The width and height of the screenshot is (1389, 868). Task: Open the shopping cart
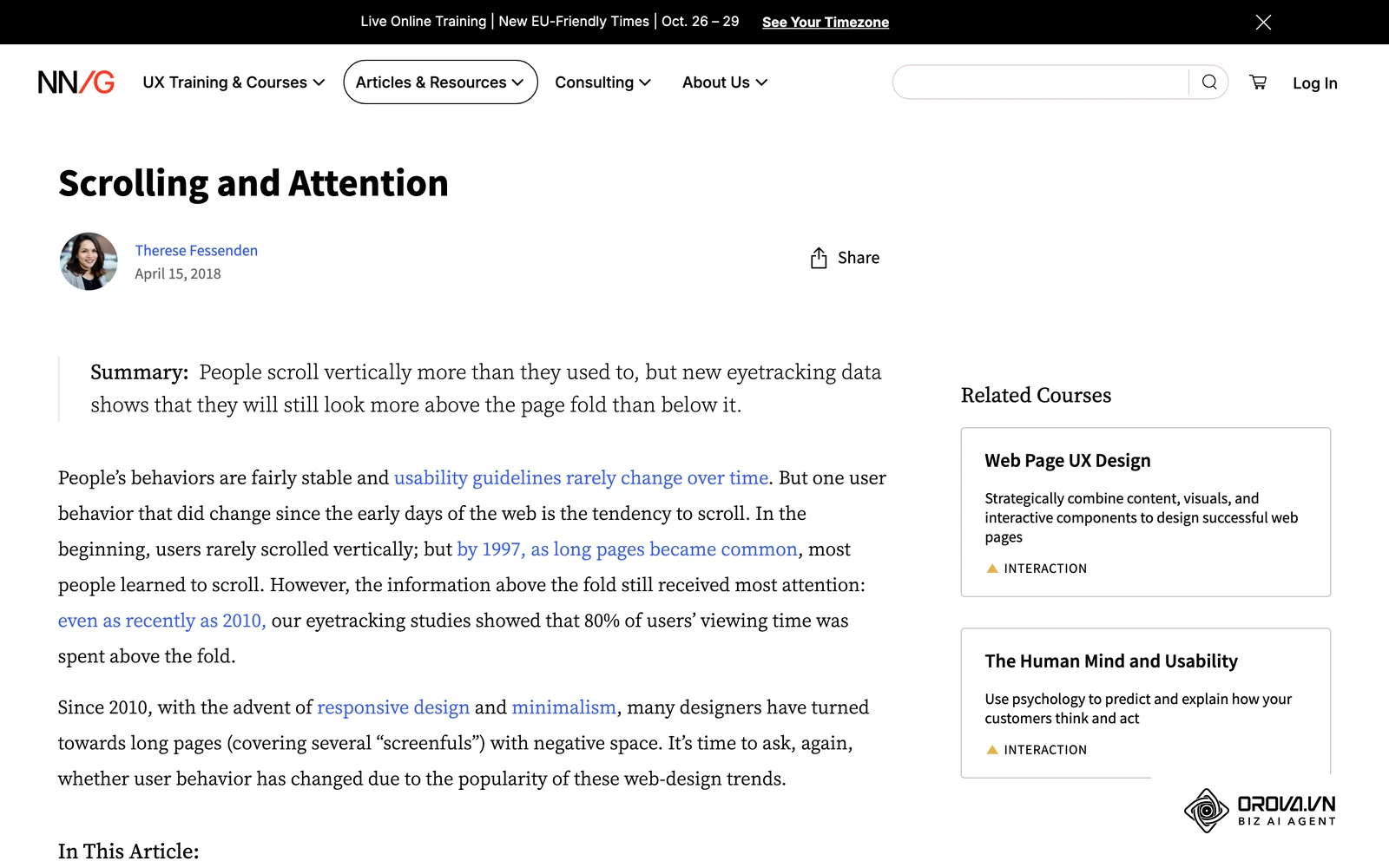coord(1258,82)
